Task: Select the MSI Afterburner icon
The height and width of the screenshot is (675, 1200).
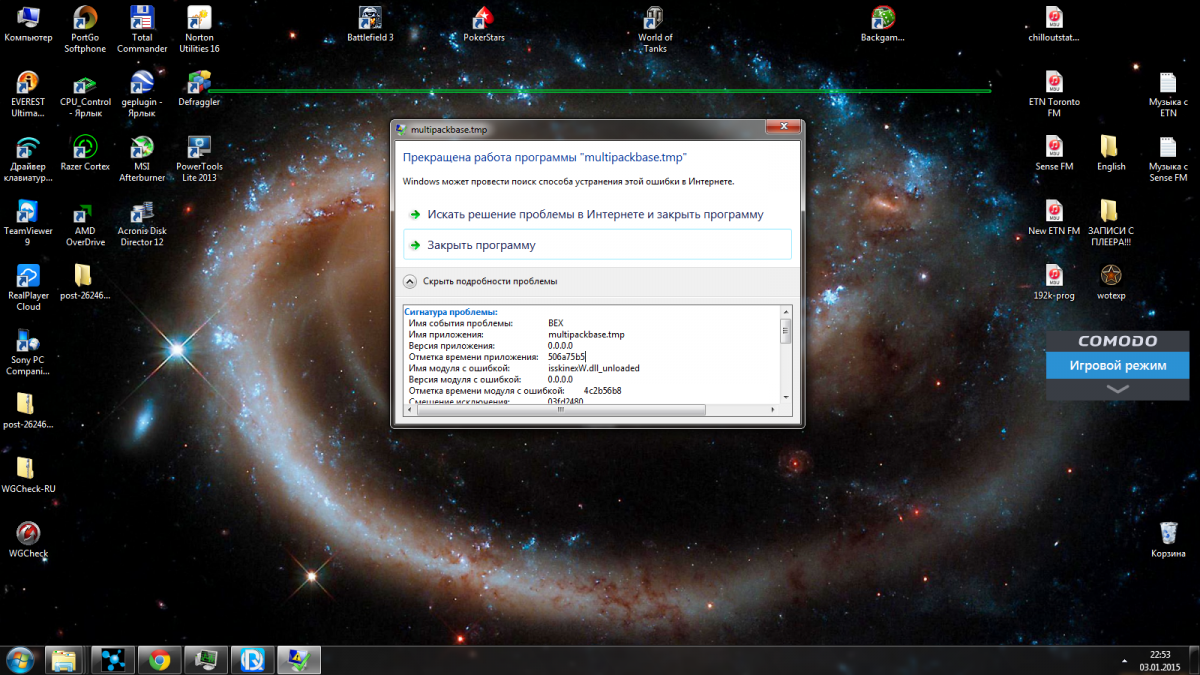Action: pos(142,148)
